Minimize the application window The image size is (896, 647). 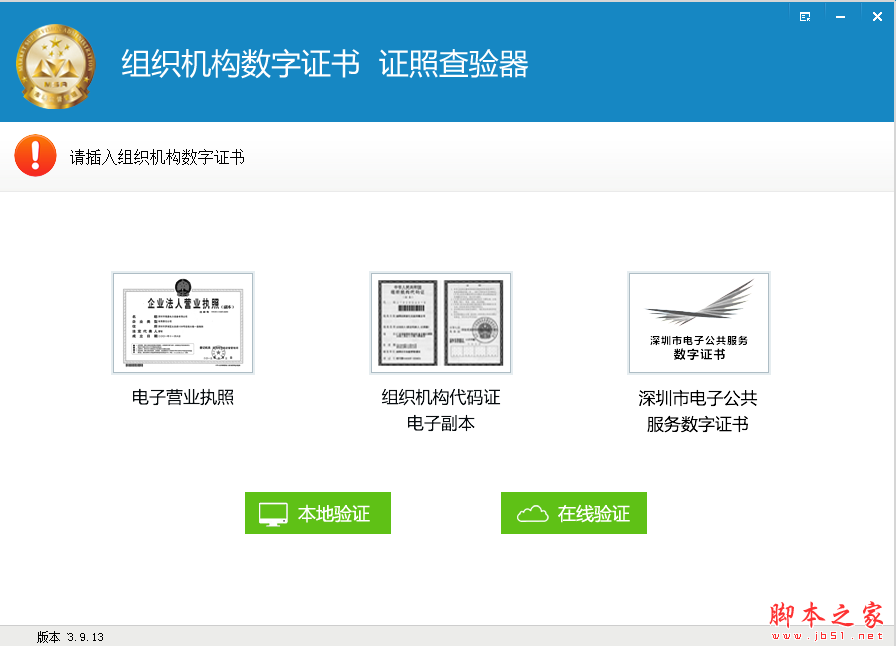point(840,16)
